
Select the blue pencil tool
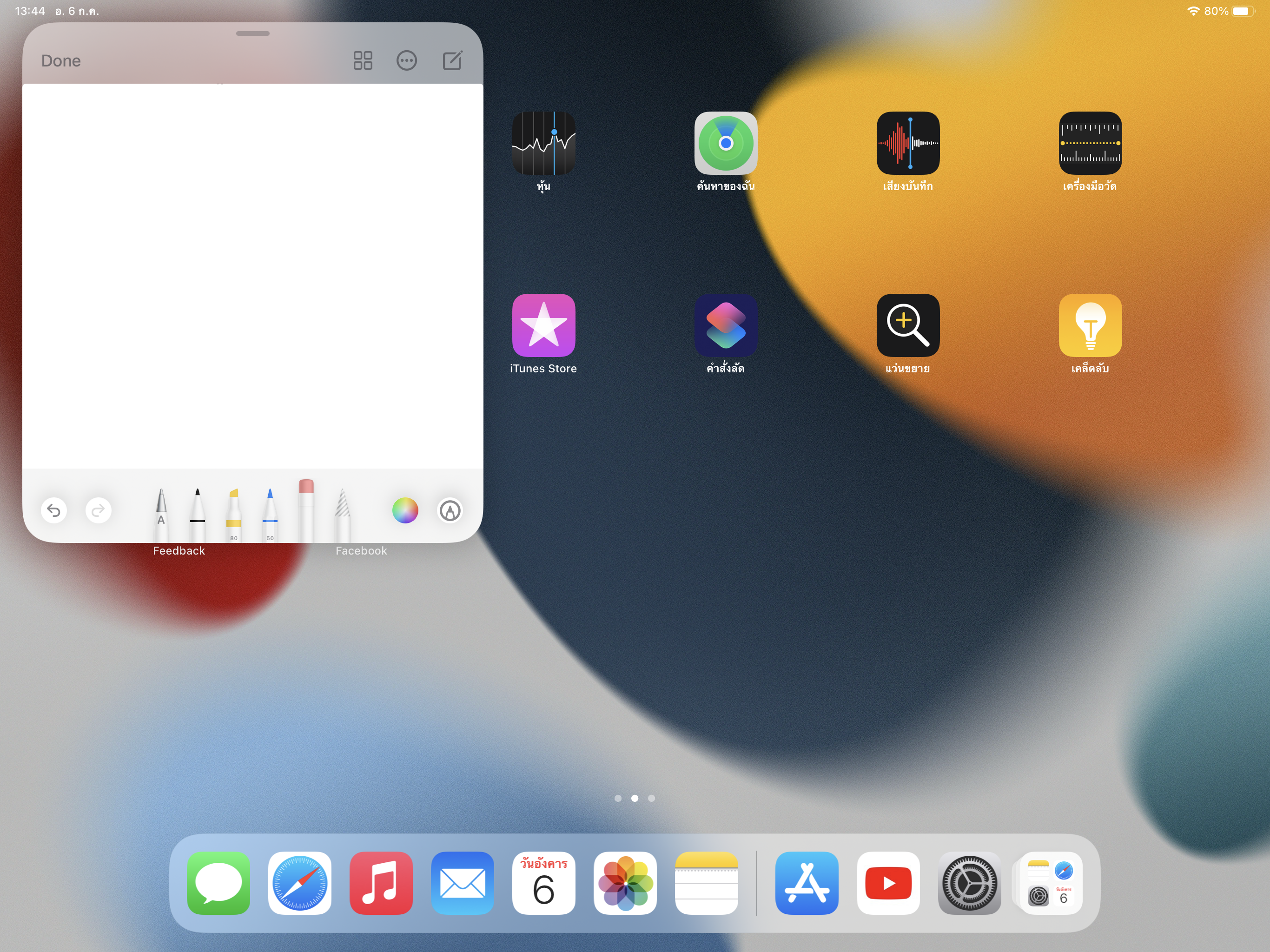pos(270,512)
